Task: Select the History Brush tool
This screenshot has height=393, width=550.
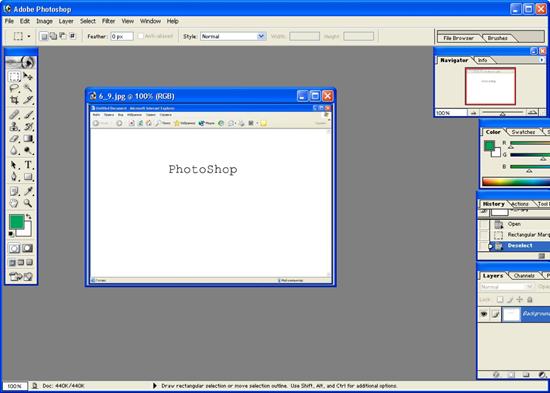Action: [x=28, y=127]
